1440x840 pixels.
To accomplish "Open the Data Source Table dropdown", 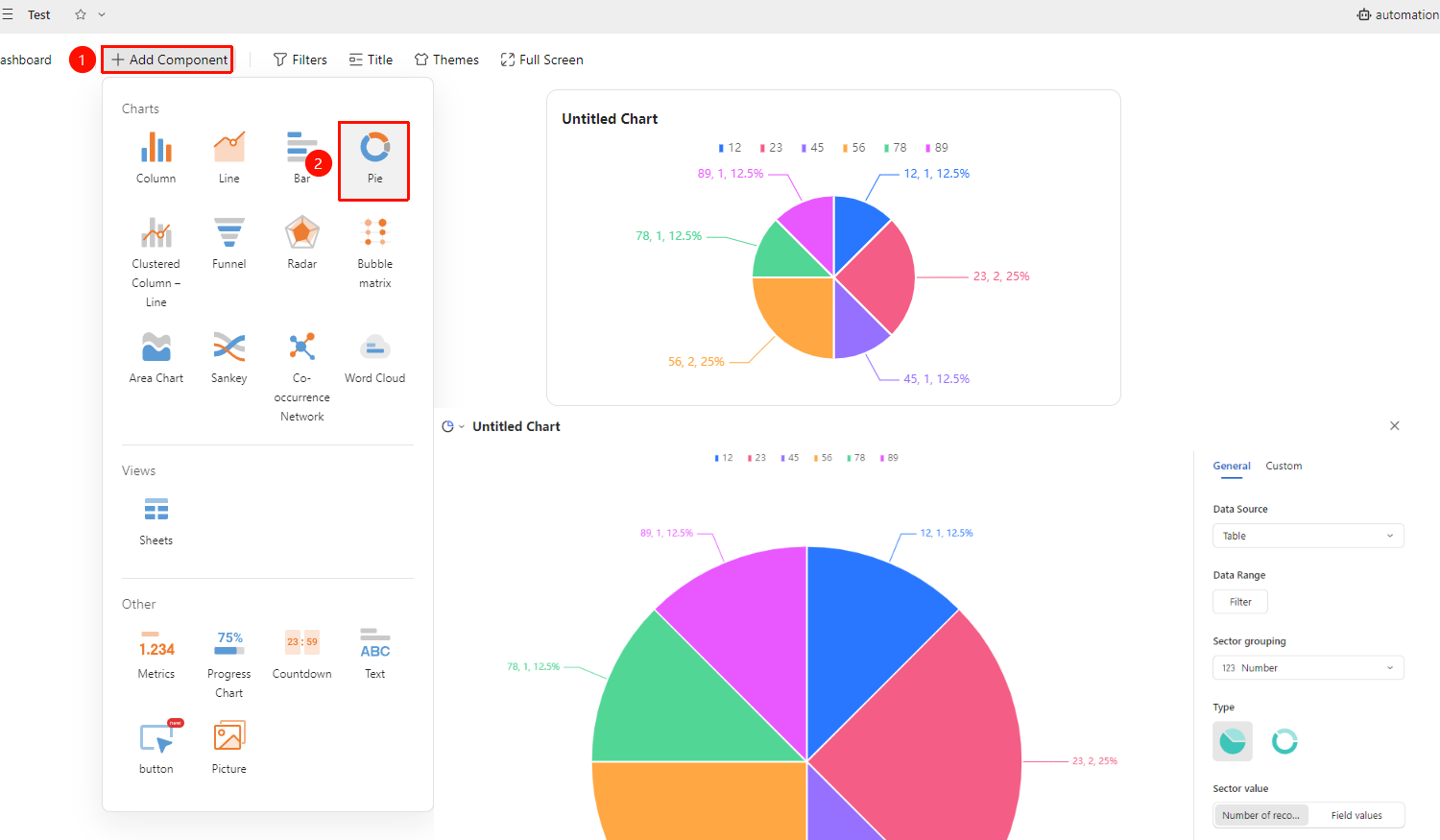I will coord(1308,536).
